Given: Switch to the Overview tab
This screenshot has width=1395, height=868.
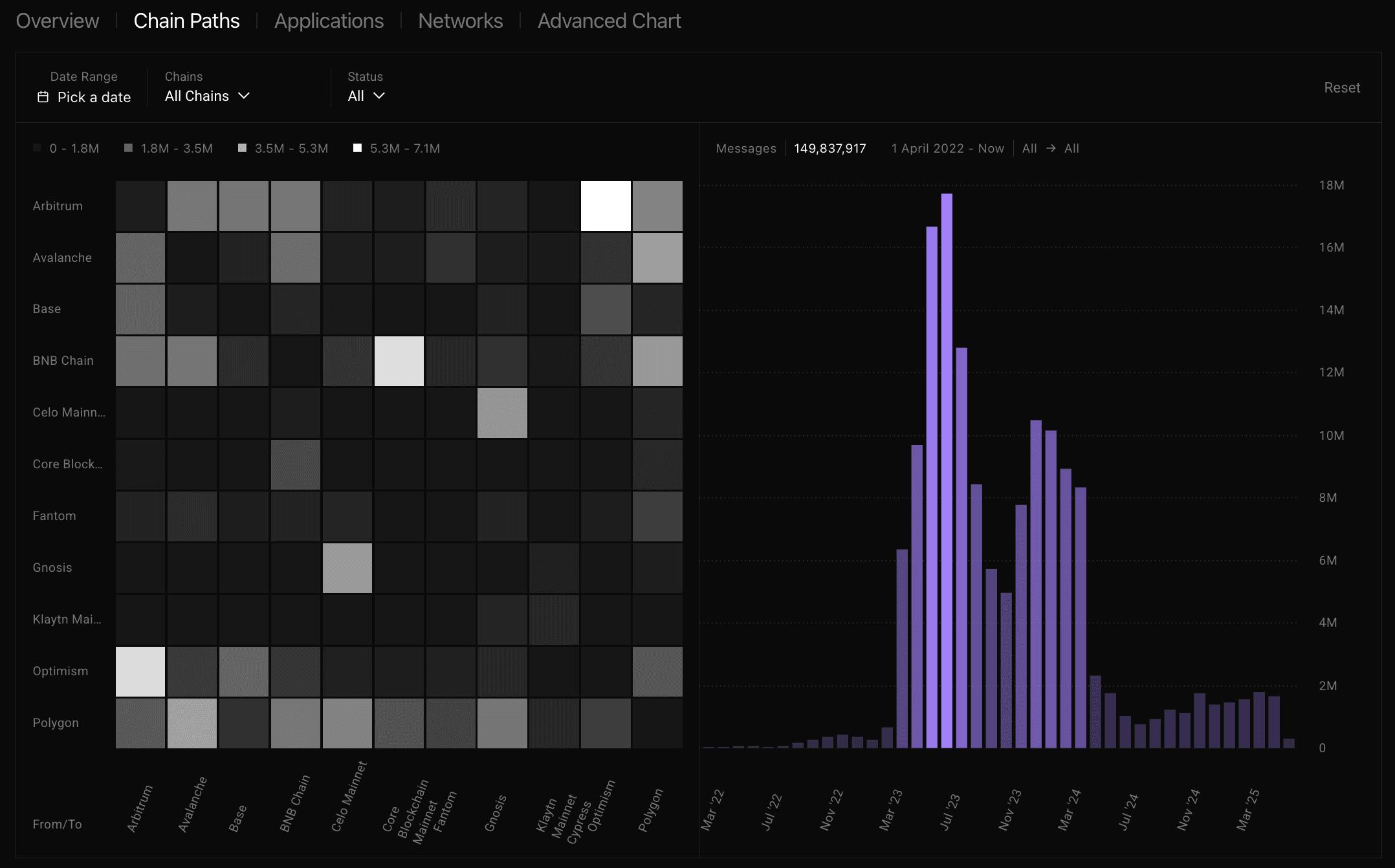Looking at the screenshot, I should (x=58, y=21).
